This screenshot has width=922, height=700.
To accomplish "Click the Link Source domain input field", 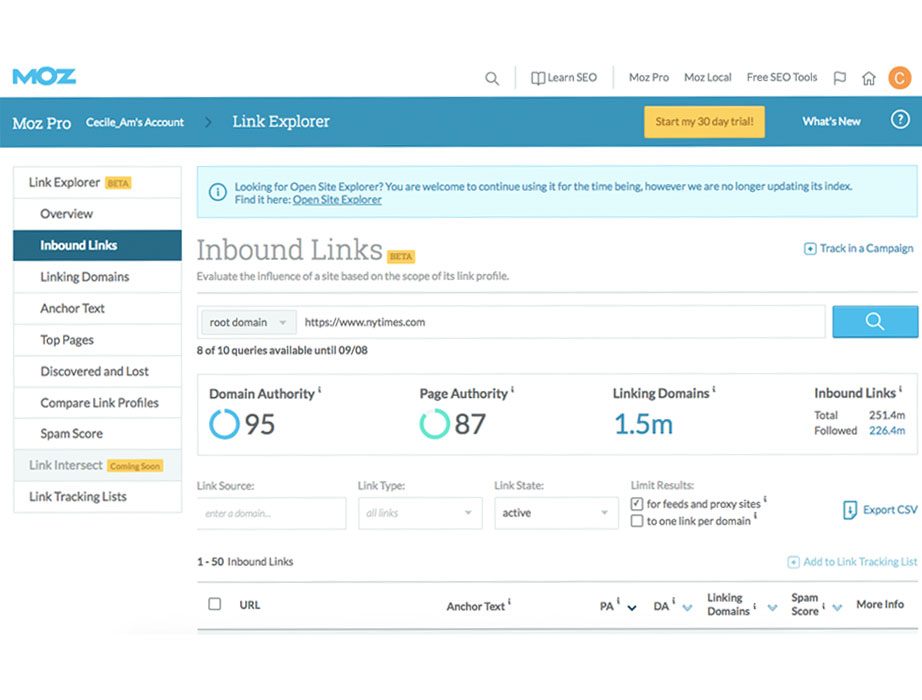I will (271, 513).
